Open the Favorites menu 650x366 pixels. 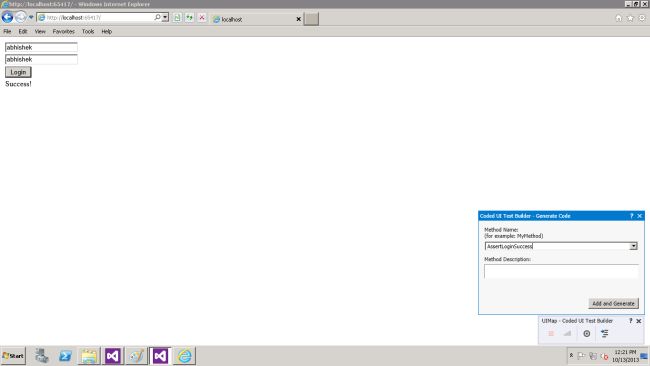(63, 32)
